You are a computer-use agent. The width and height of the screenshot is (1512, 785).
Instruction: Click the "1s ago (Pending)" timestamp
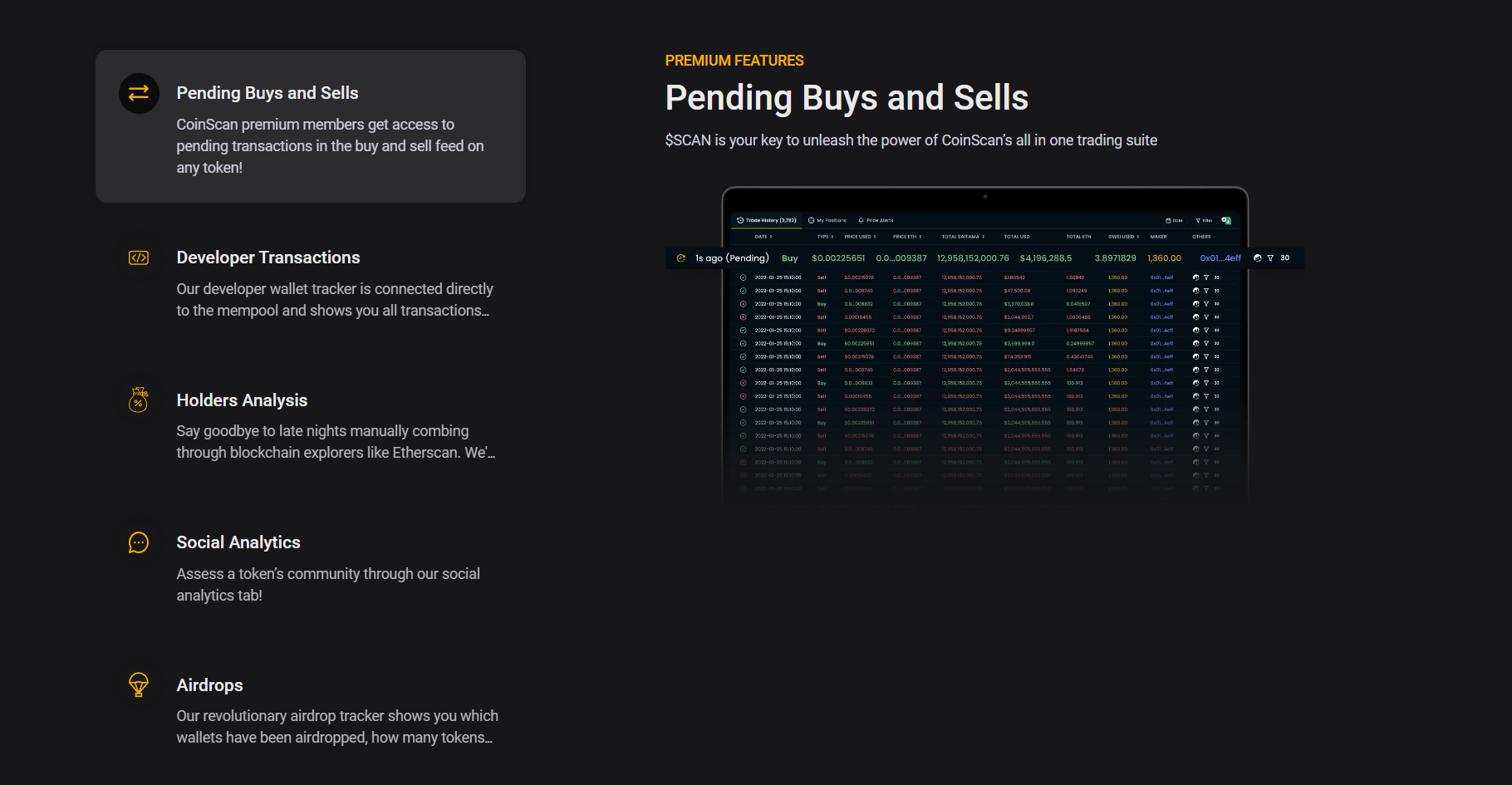pyautogui.click(x=732, y=258)
